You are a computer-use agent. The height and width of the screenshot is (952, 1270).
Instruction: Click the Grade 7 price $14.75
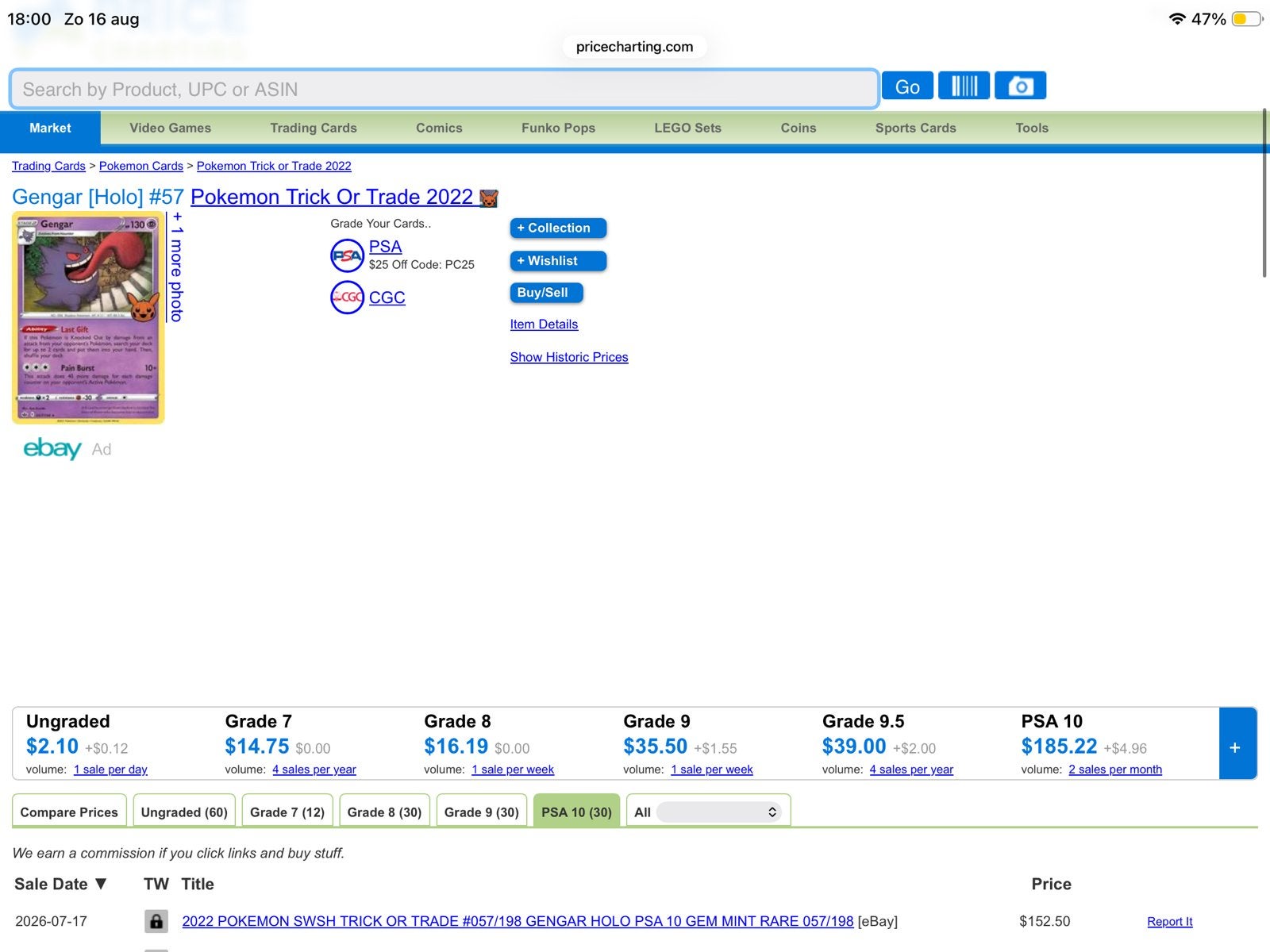[x=257, y=747]
